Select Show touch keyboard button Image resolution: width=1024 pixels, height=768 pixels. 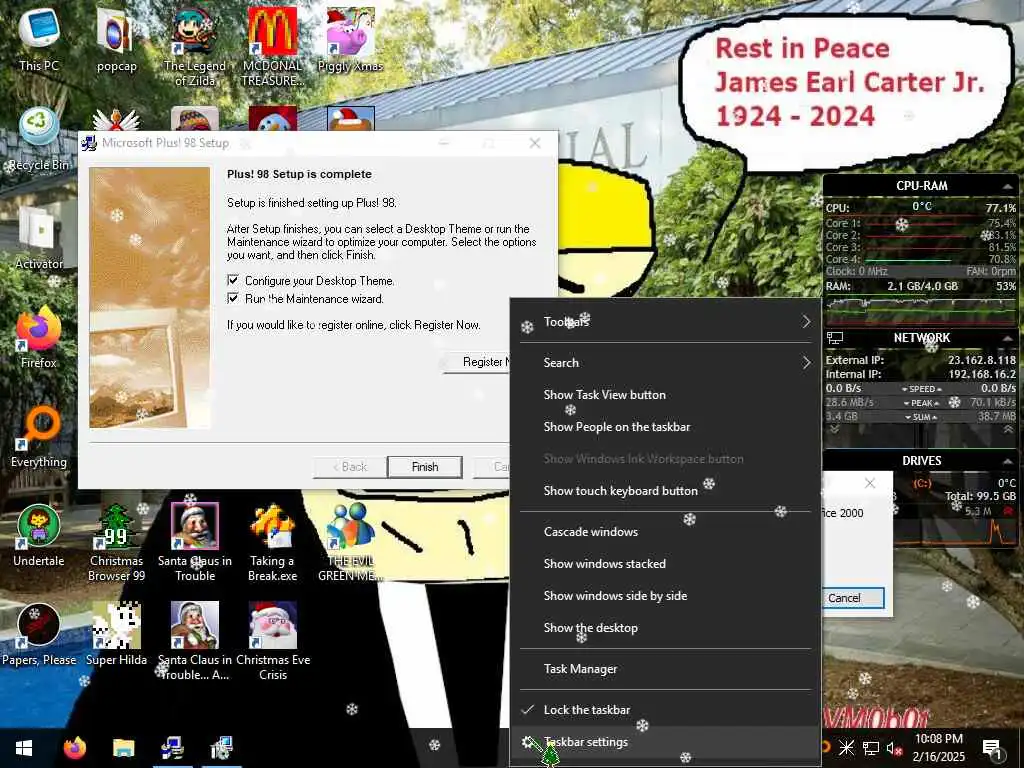(x=665, y=490)
